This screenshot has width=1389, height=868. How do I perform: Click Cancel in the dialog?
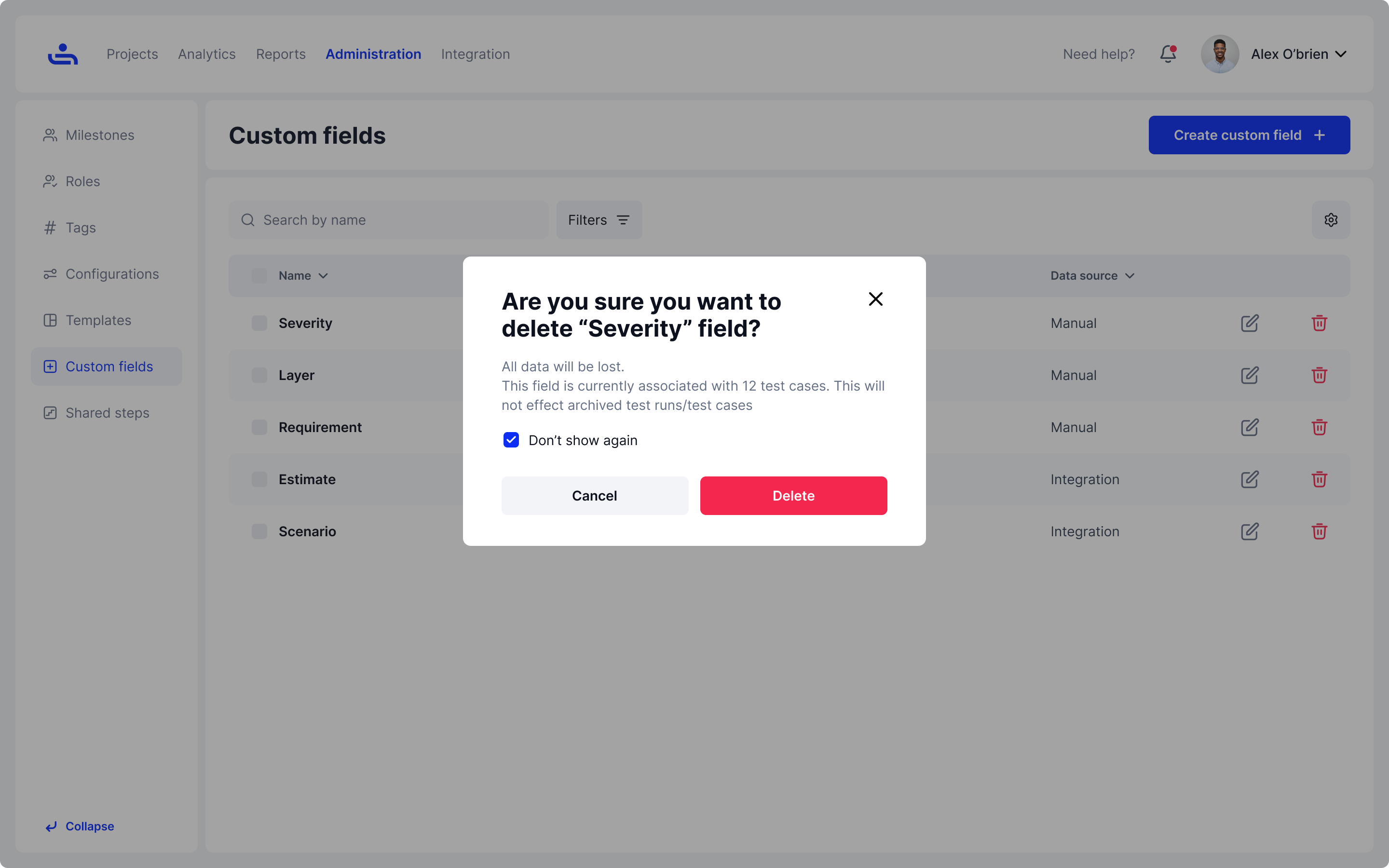click(595, 495)
